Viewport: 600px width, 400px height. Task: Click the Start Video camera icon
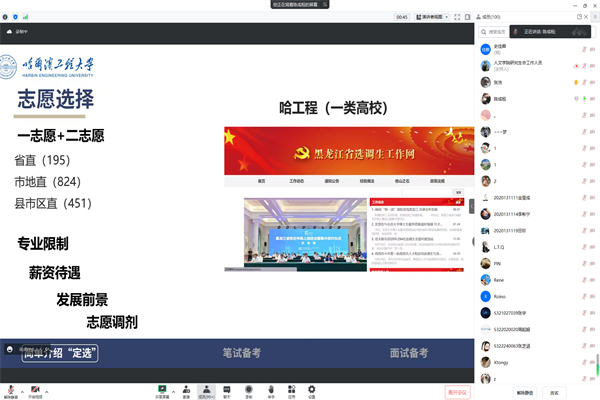click(36, 388)
